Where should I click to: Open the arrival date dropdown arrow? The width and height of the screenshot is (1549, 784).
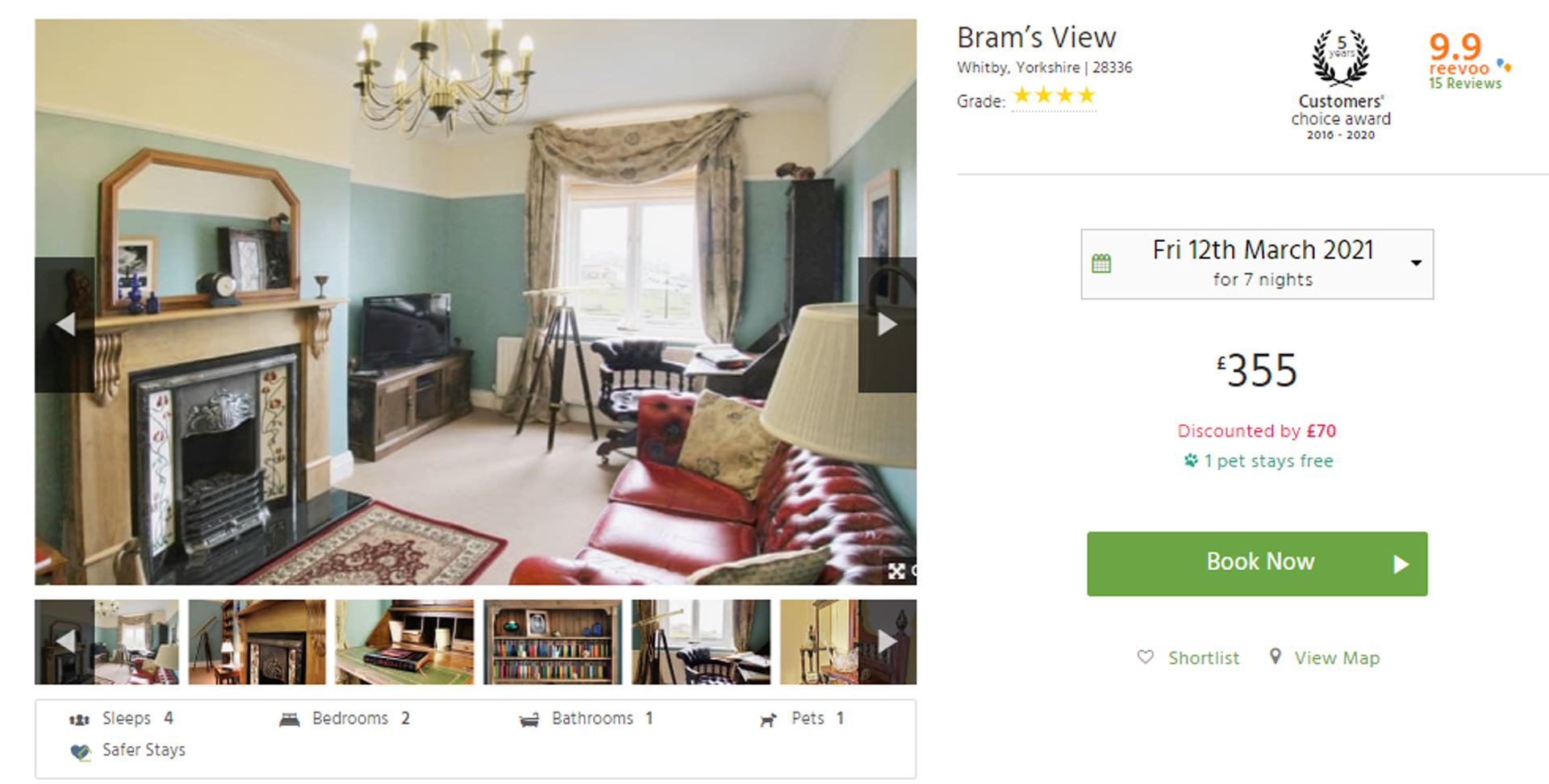tap(1416, 263)
